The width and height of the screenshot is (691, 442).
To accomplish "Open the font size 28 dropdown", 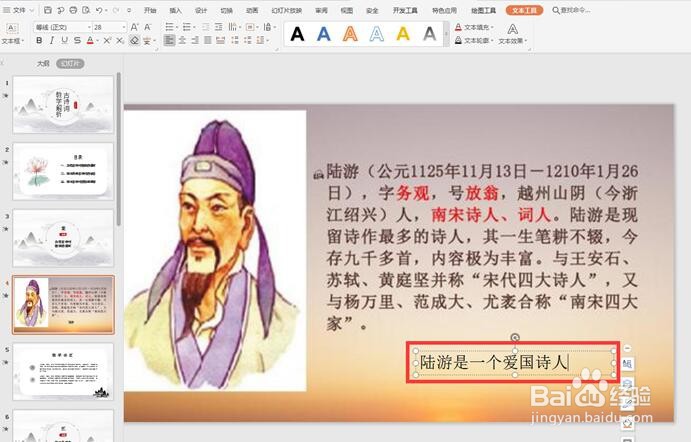I will (124, 27).
